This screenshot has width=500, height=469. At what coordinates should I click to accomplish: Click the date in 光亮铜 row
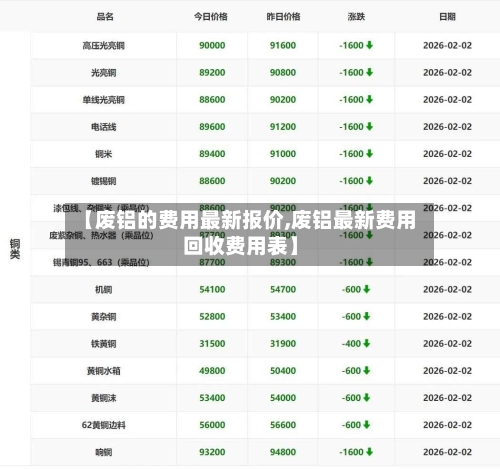click(x=447, y=72)
